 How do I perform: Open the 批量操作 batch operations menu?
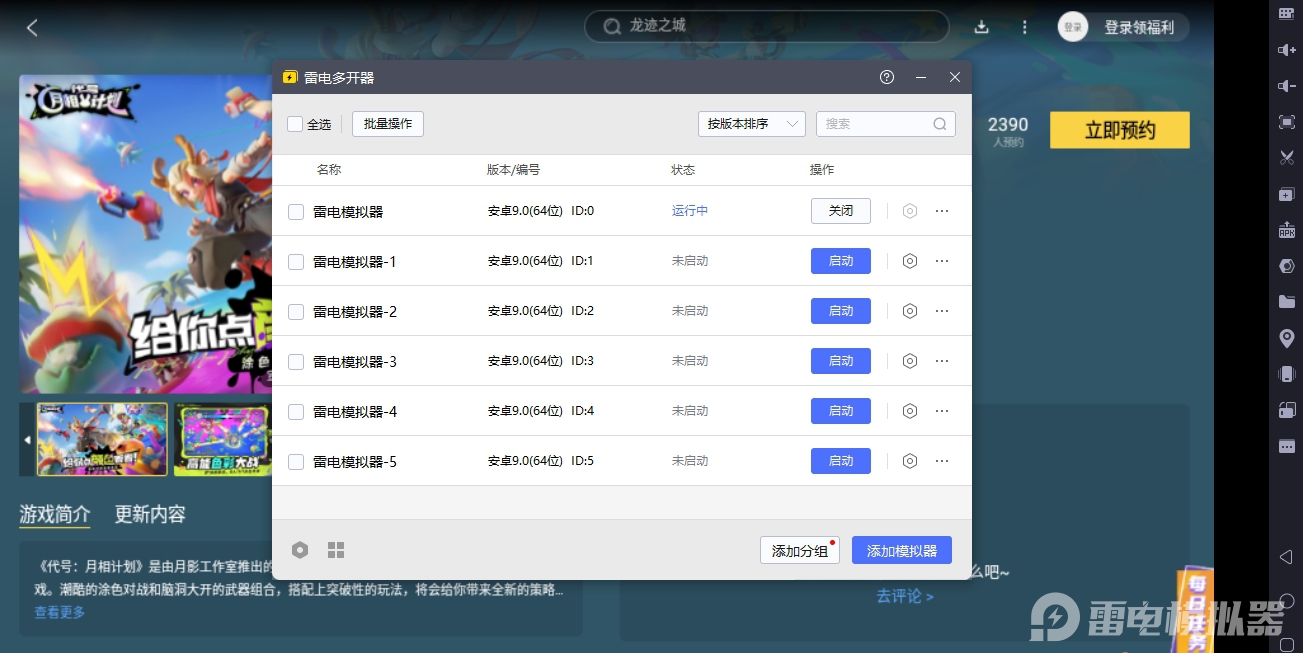(387, 124)
